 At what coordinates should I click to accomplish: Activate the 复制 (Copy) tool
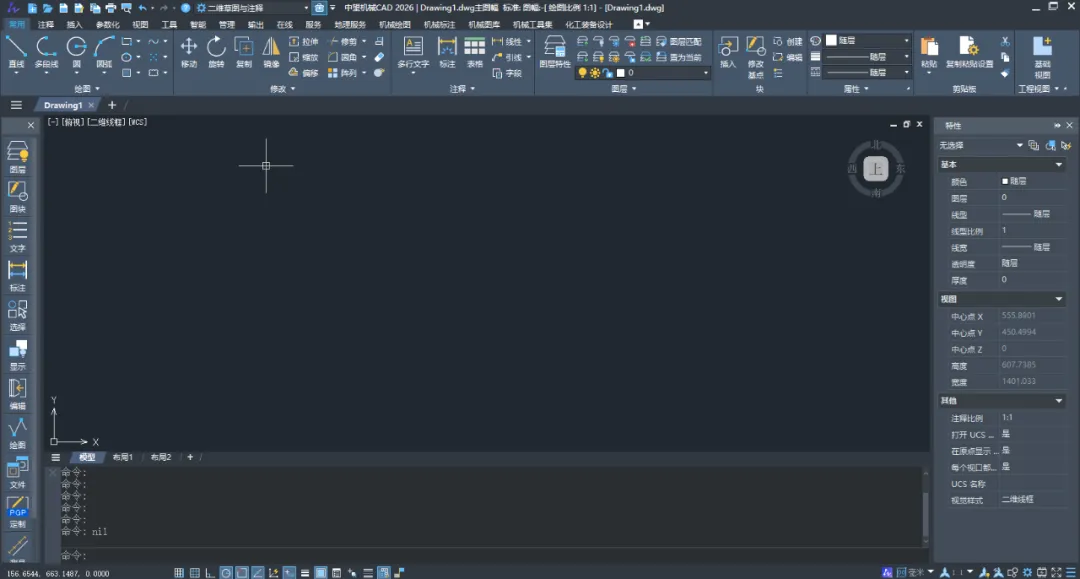click(244, 52)
